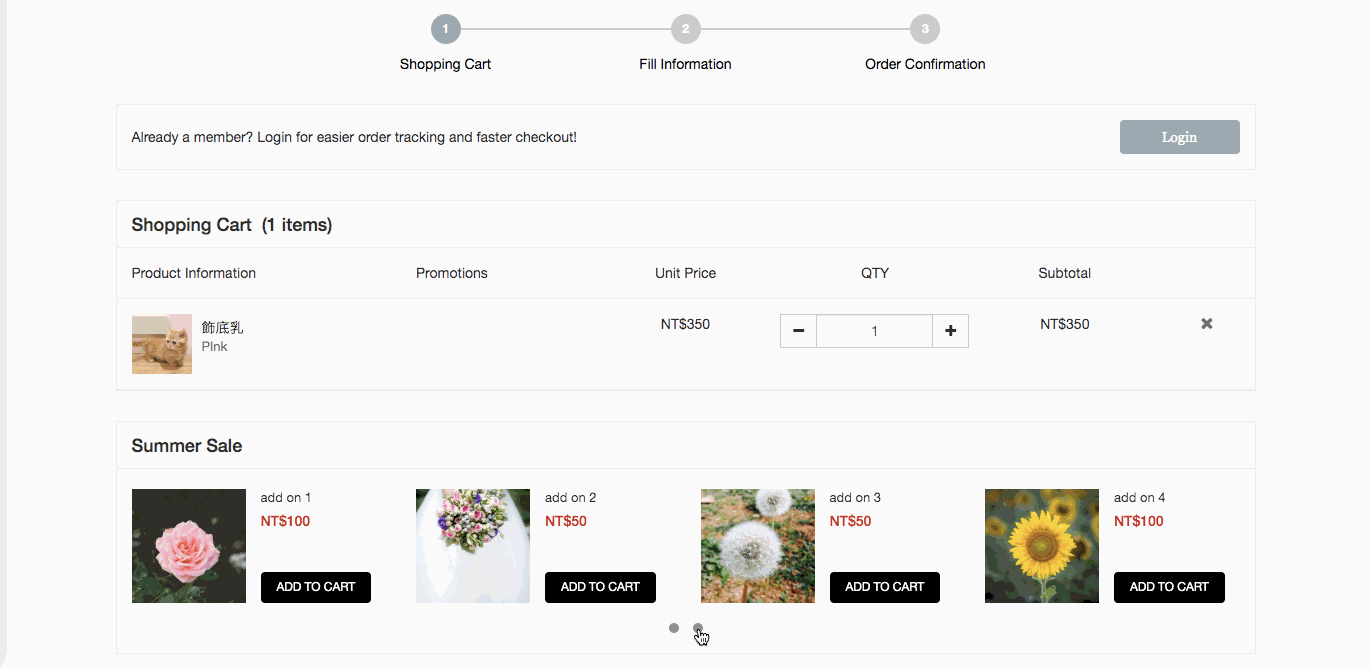The height and width of the screenshot is (668, 1370).
Task: Click the pink rose product image
Action: click(188, 546)
